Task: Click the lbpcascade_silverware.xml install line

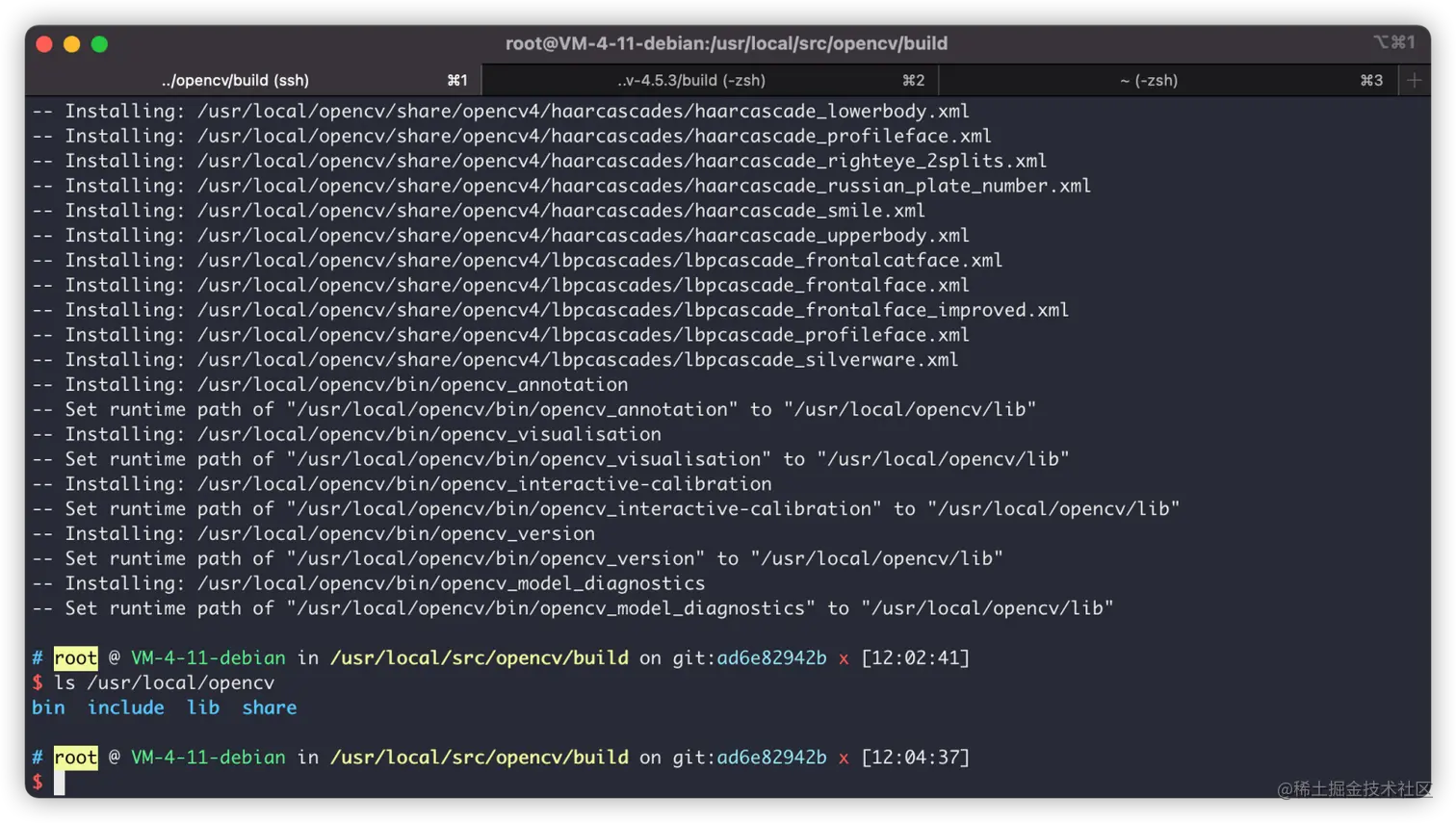Action: (495, 360)
